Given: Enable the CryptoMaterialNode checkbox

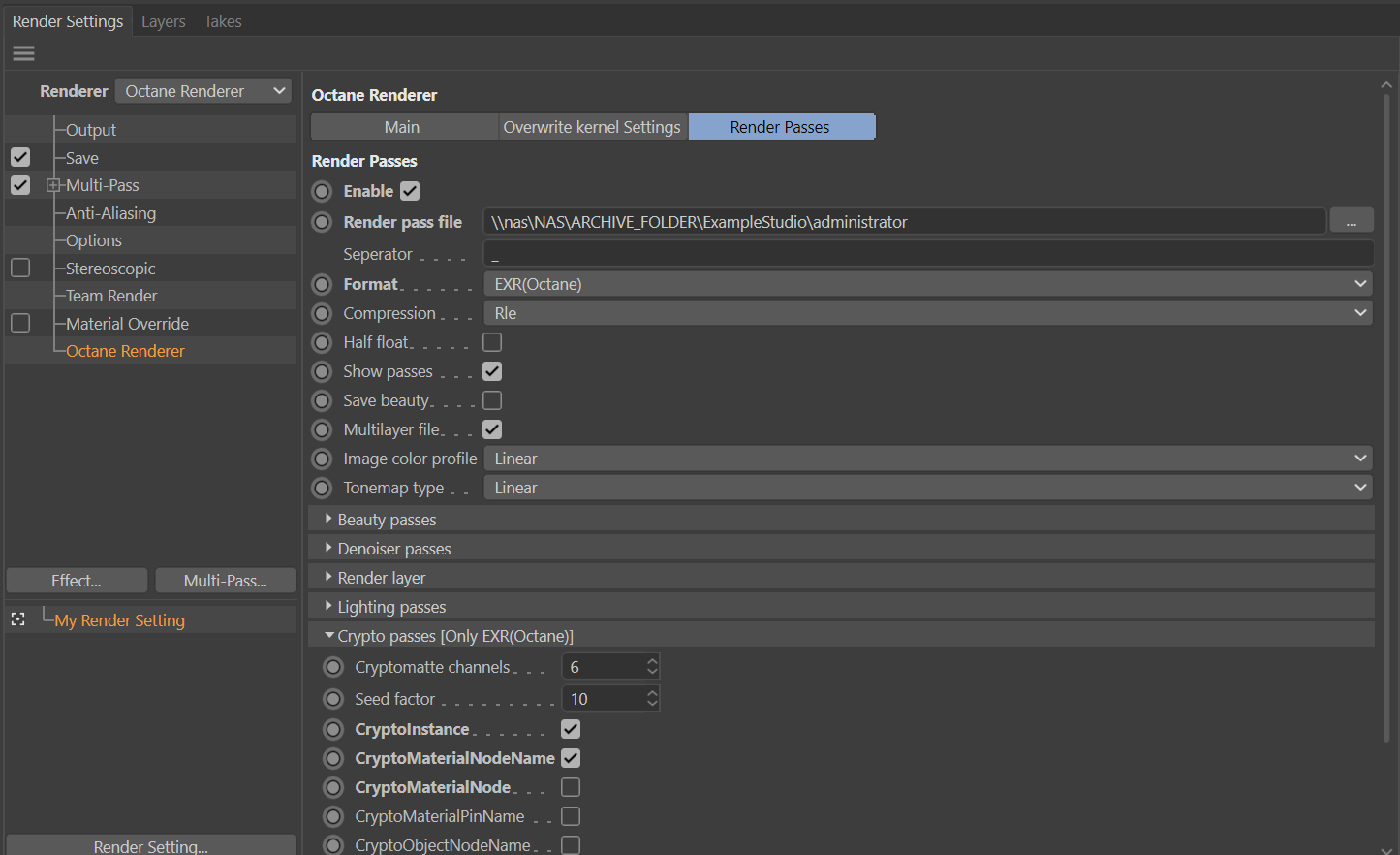Looking at the screenshot, I should pyautogui.click(x=571, y=787).
